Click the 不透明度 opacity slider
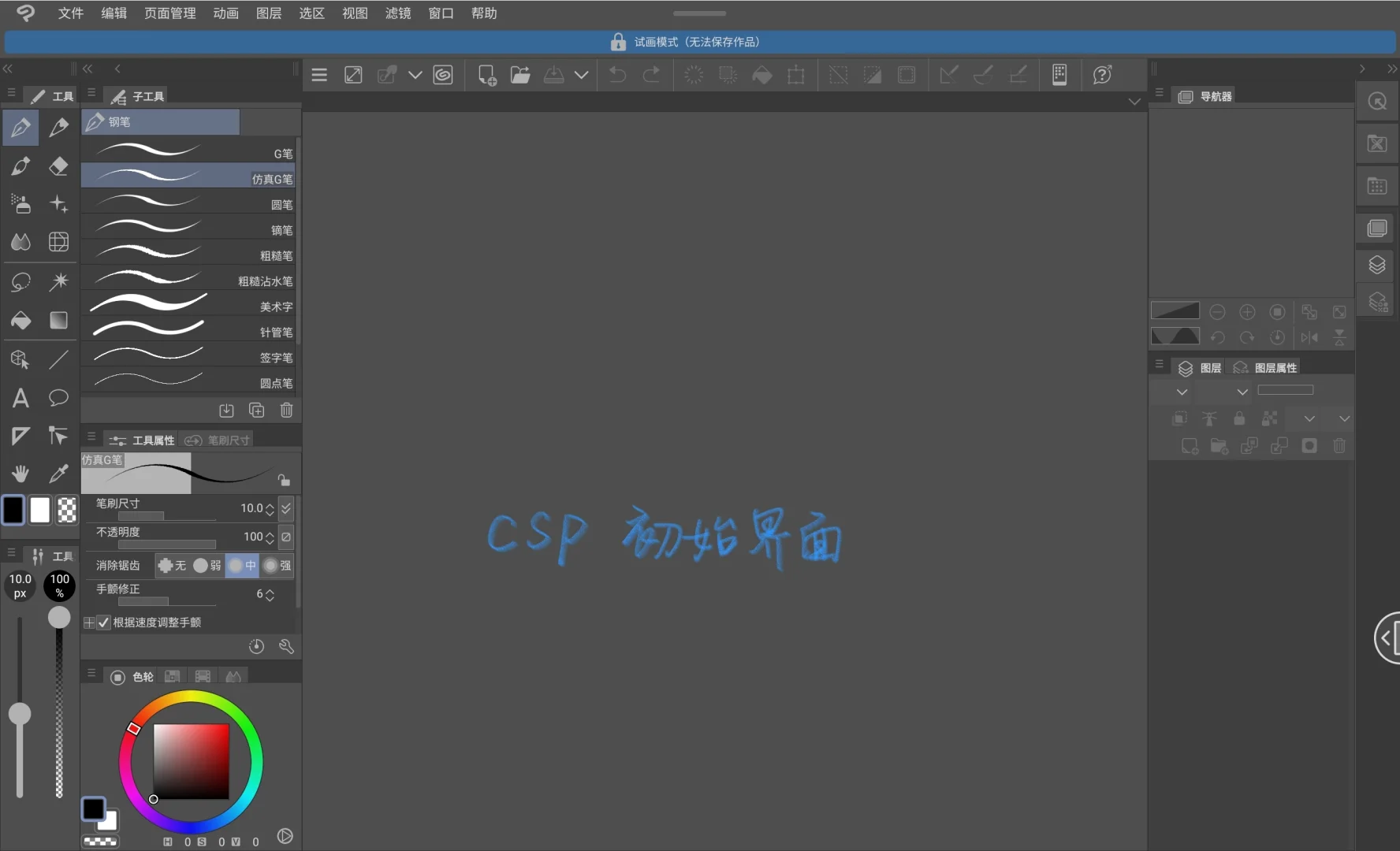 tap(167, 544)
